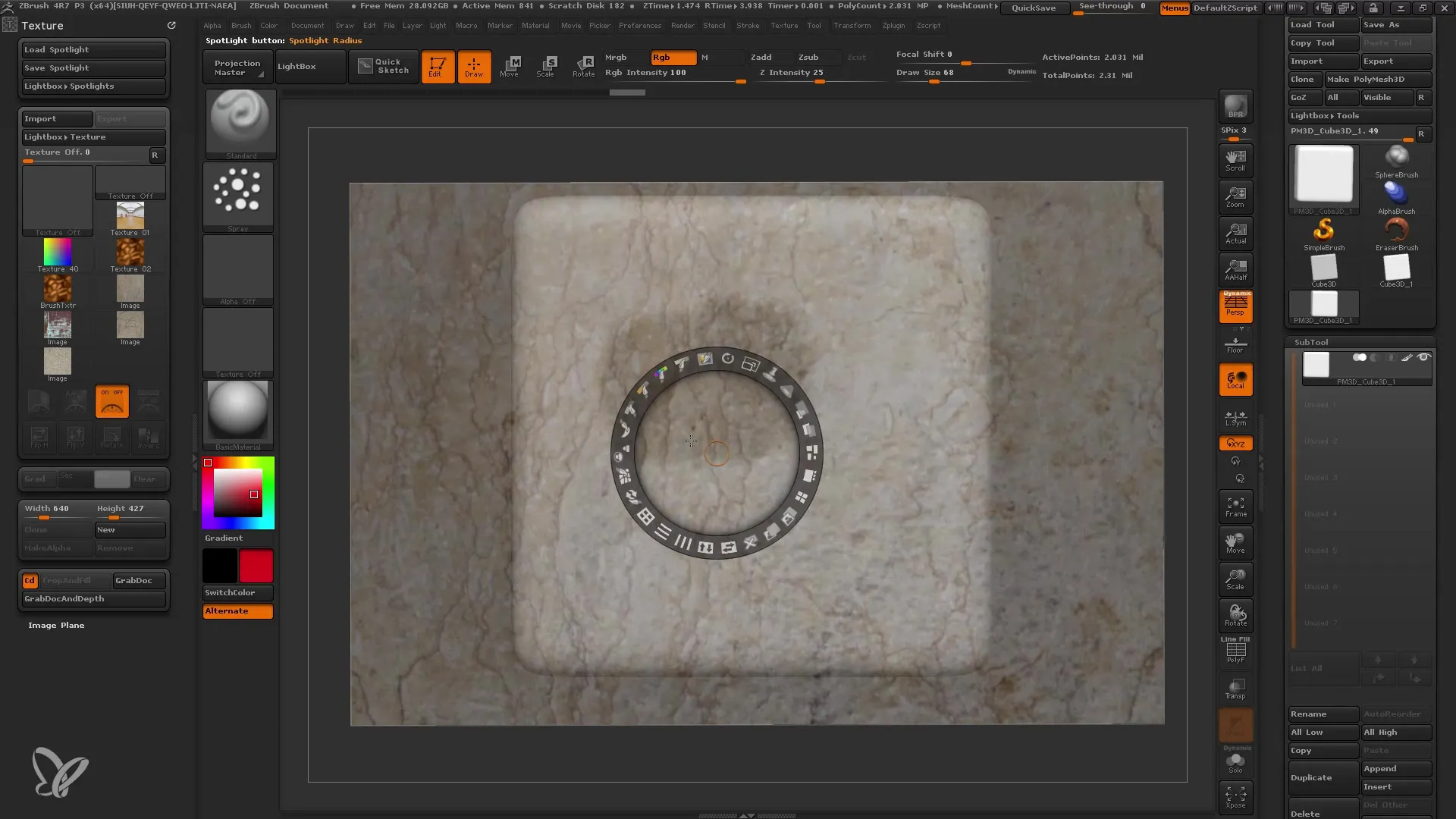Toggle Spotlight On/Off button in Texture panel
This screenshot has width=1456, height=819.
tap(112, 401)
